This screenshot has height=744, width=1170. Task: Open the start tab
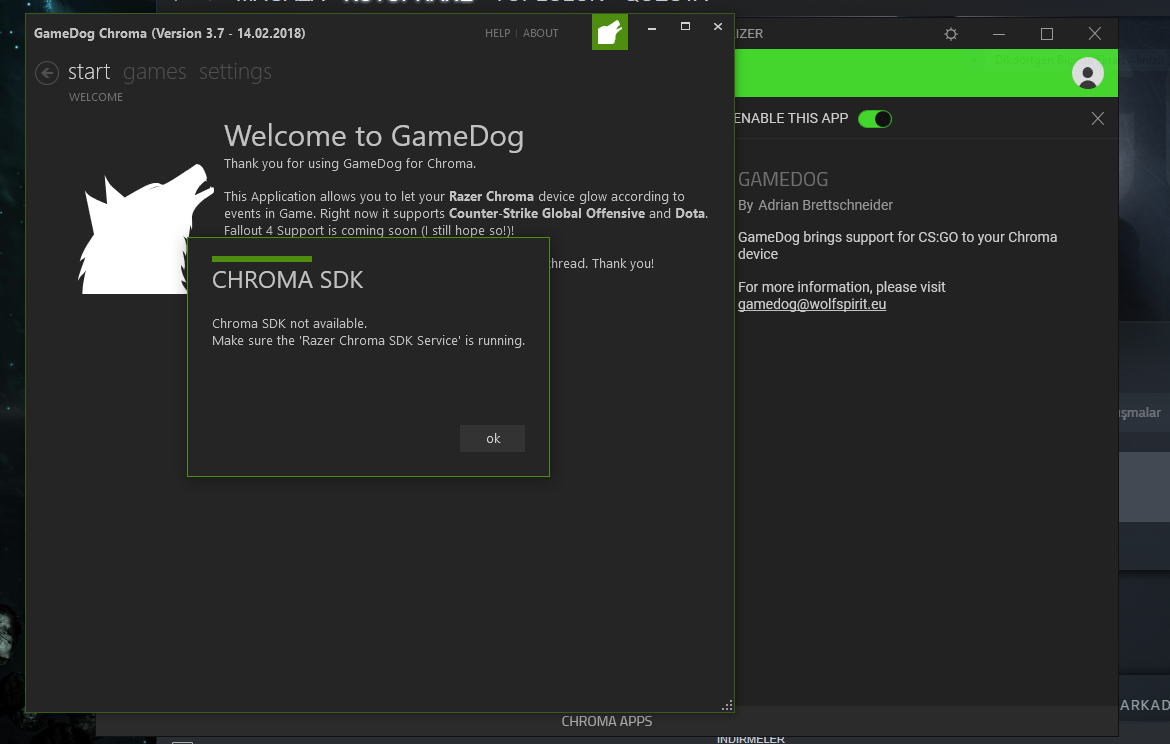click(x=89, y=72)
